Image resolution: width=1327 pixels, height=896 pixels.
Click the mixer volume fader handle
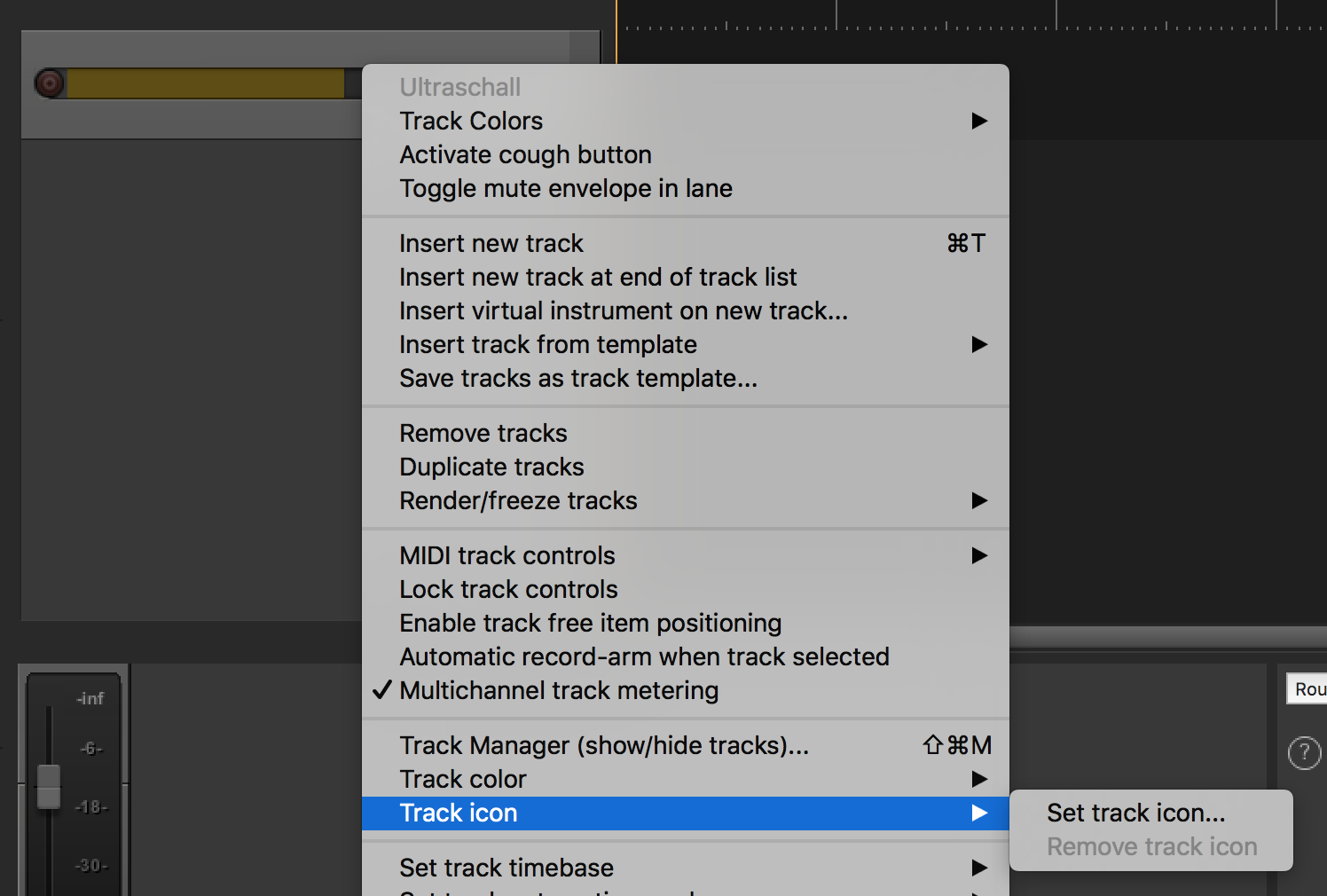click(49, 786)
